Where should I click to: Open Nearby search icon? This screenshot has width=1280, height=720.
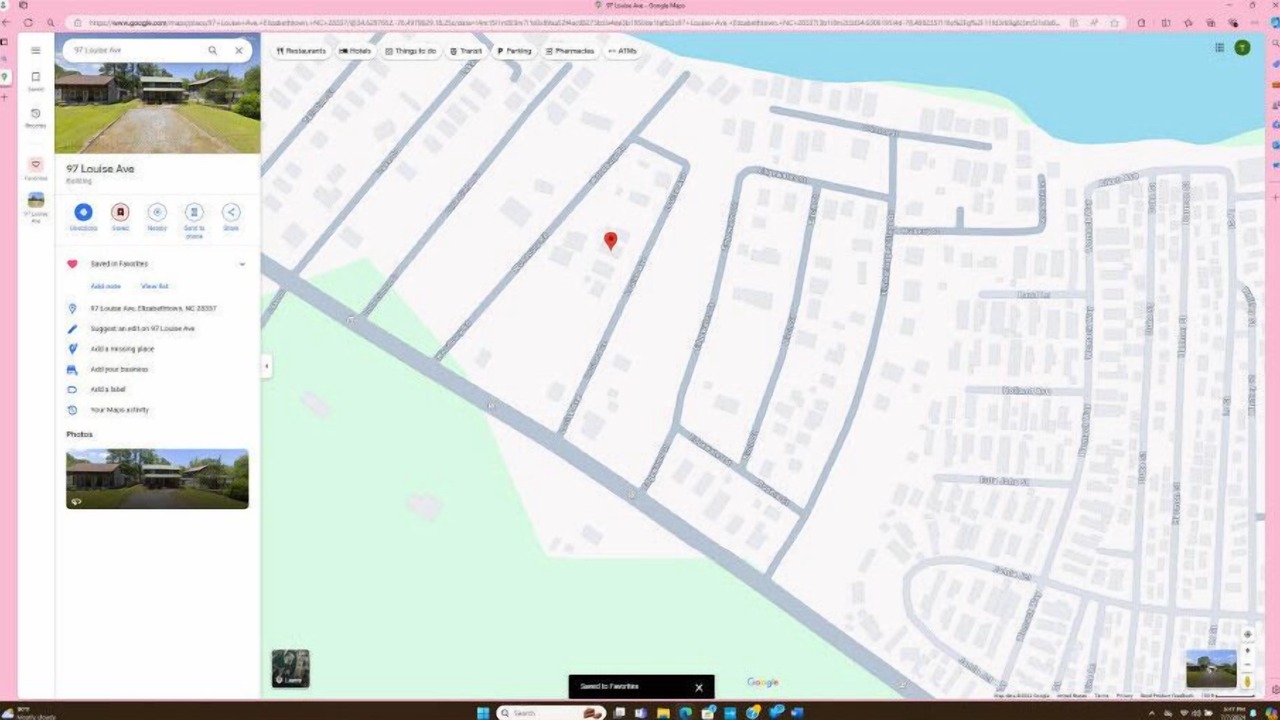coord(157,212)
